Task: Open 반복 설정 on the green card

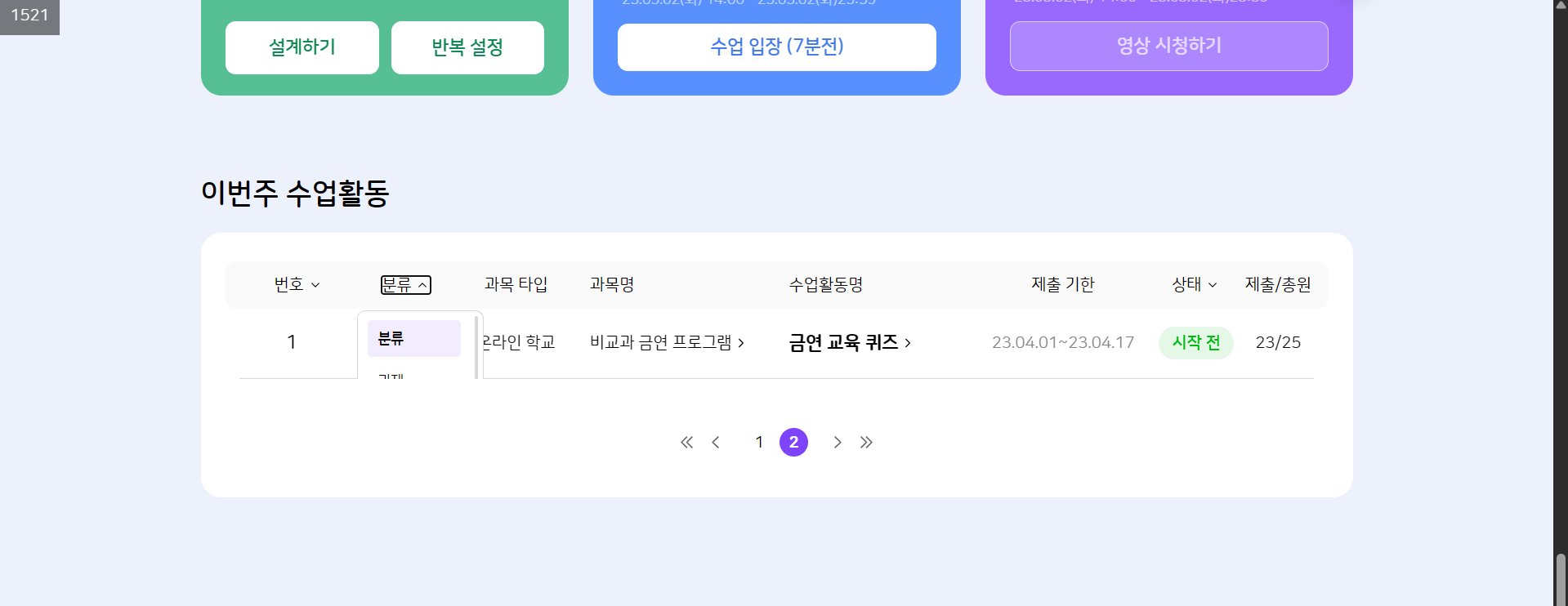Action: 467,47
